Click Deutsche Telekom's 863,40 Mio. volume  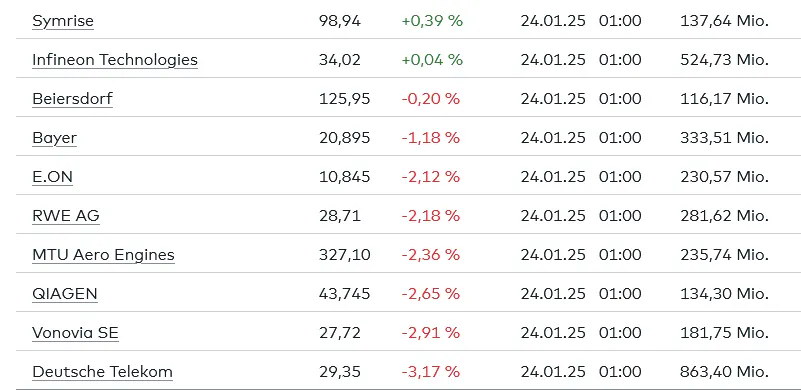point(724,372)
